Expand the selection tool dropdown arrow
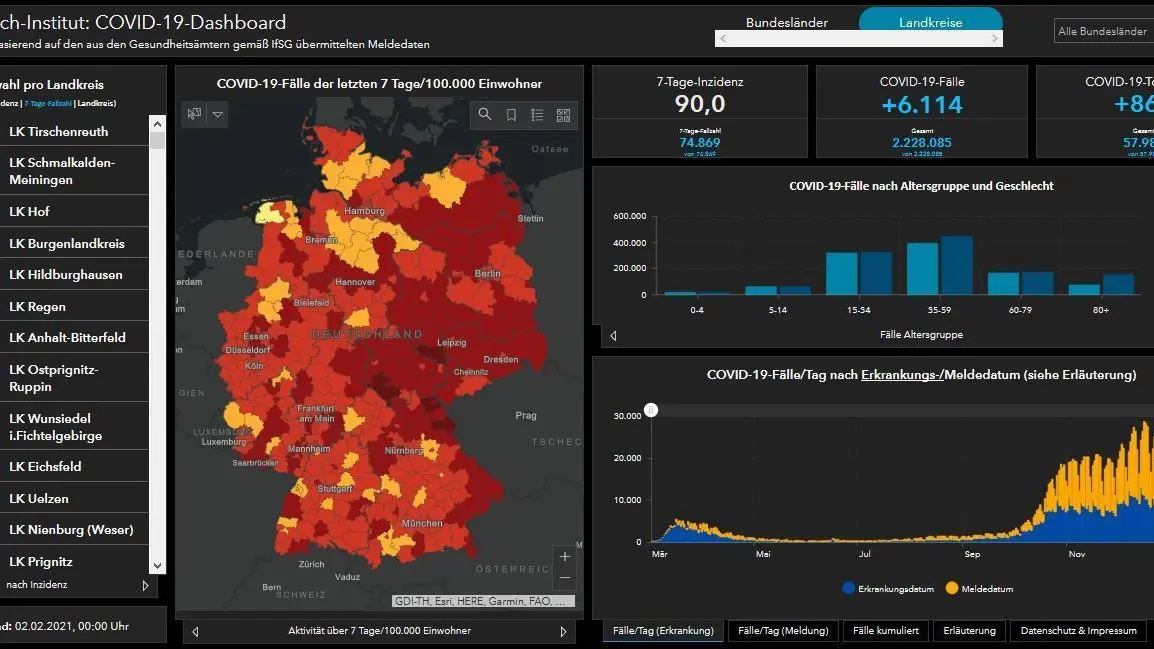The width and height of the screenshot is (1154, 649). tap(218, 115)
